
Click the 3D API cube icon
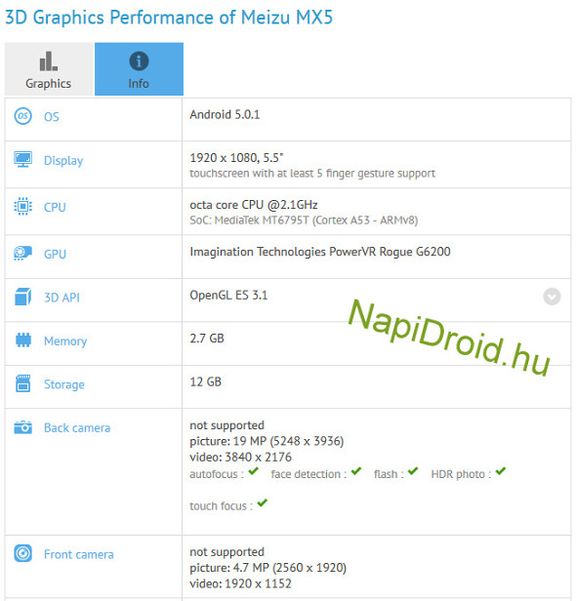click(x=23, y=297)
